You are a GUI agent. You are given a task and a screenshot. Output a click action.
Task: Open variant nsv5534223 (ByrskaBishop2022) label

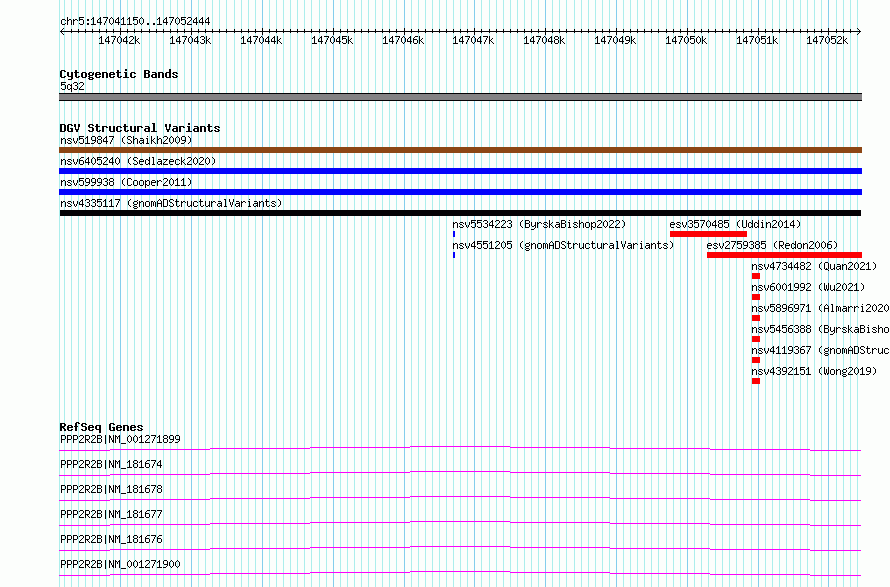point(539,224)
